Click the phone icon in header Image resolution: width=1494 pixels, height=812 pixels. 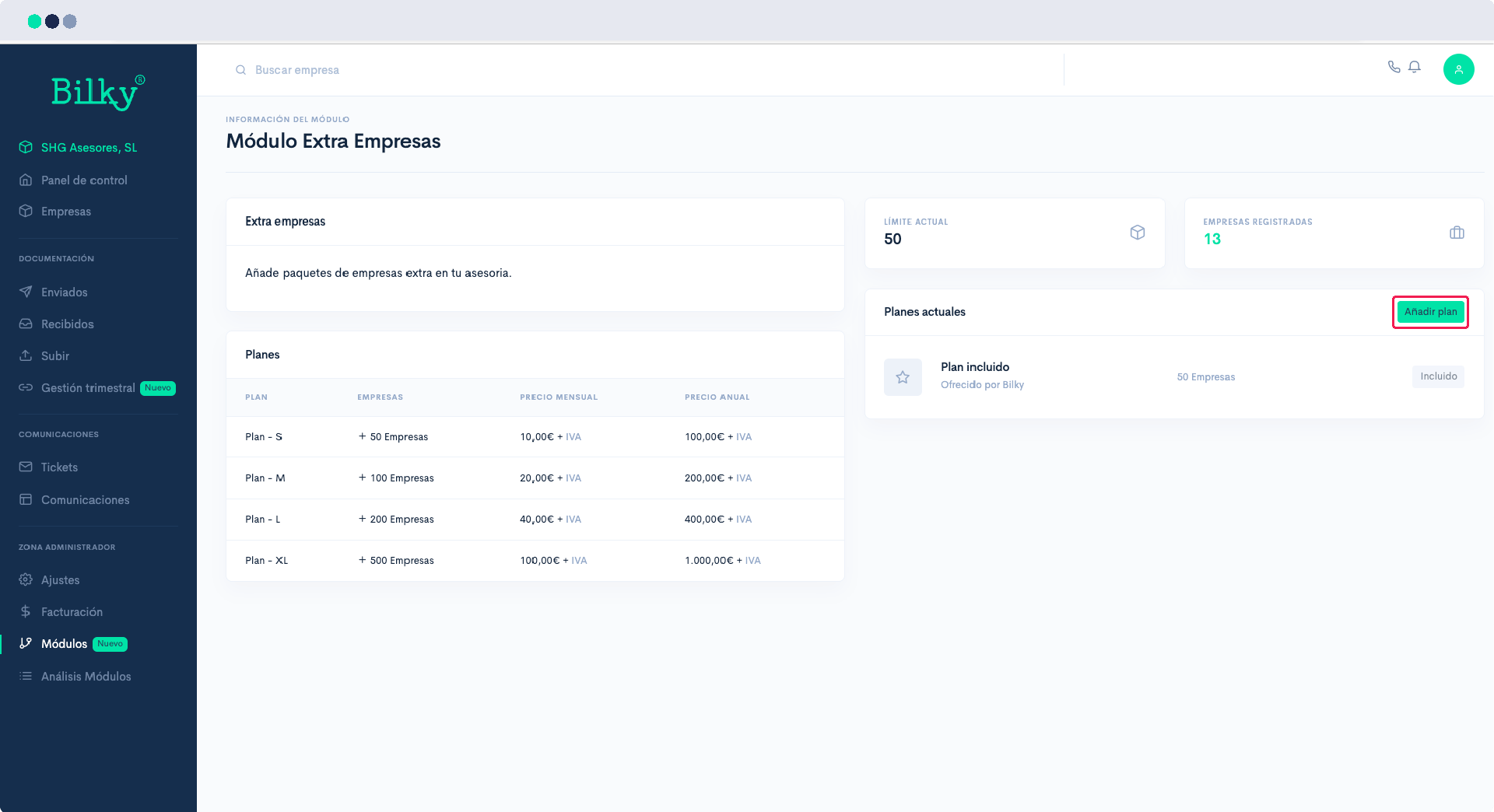pos(1394,67)
